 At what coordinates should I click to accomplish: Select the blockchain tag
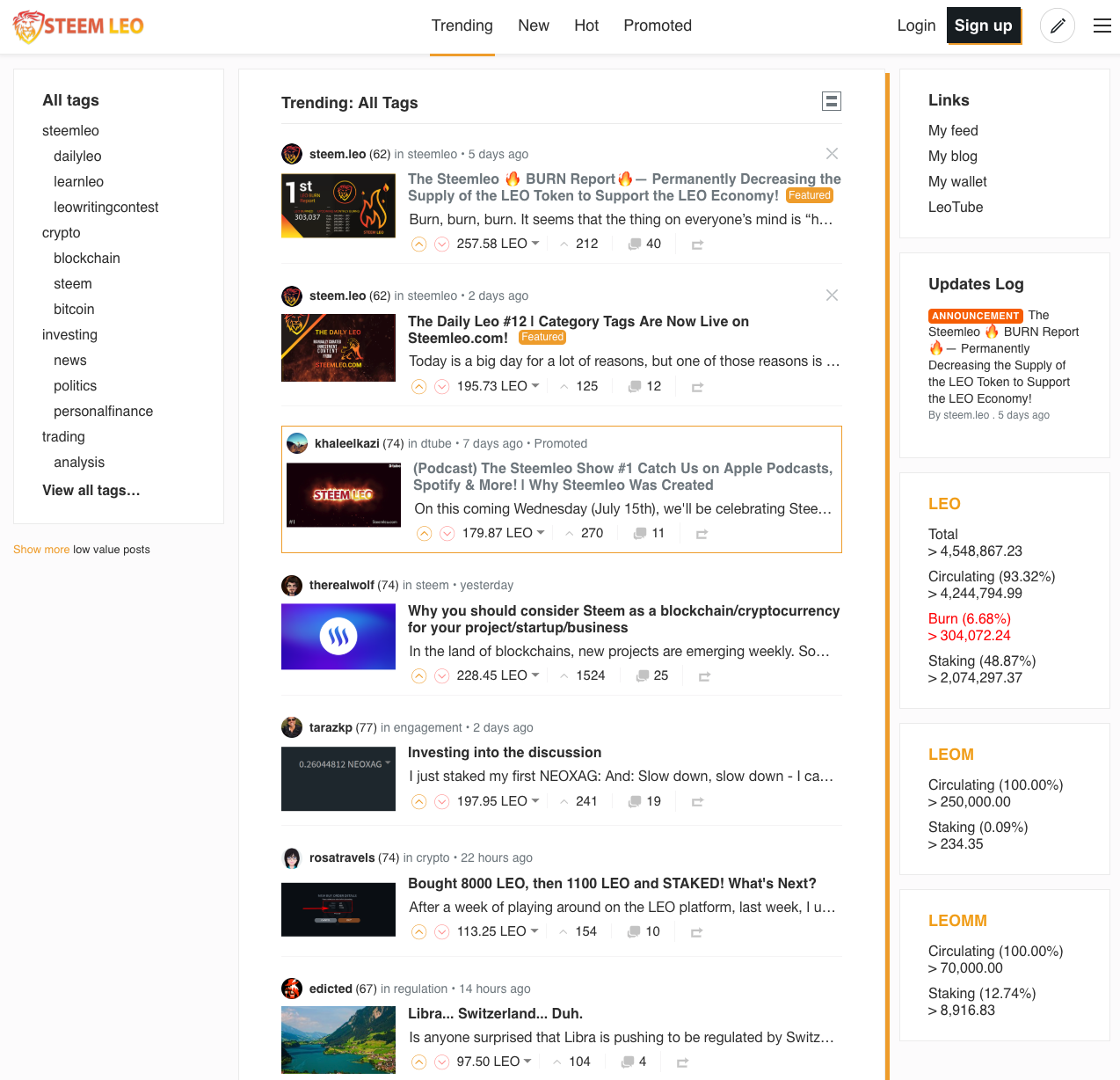87,259
